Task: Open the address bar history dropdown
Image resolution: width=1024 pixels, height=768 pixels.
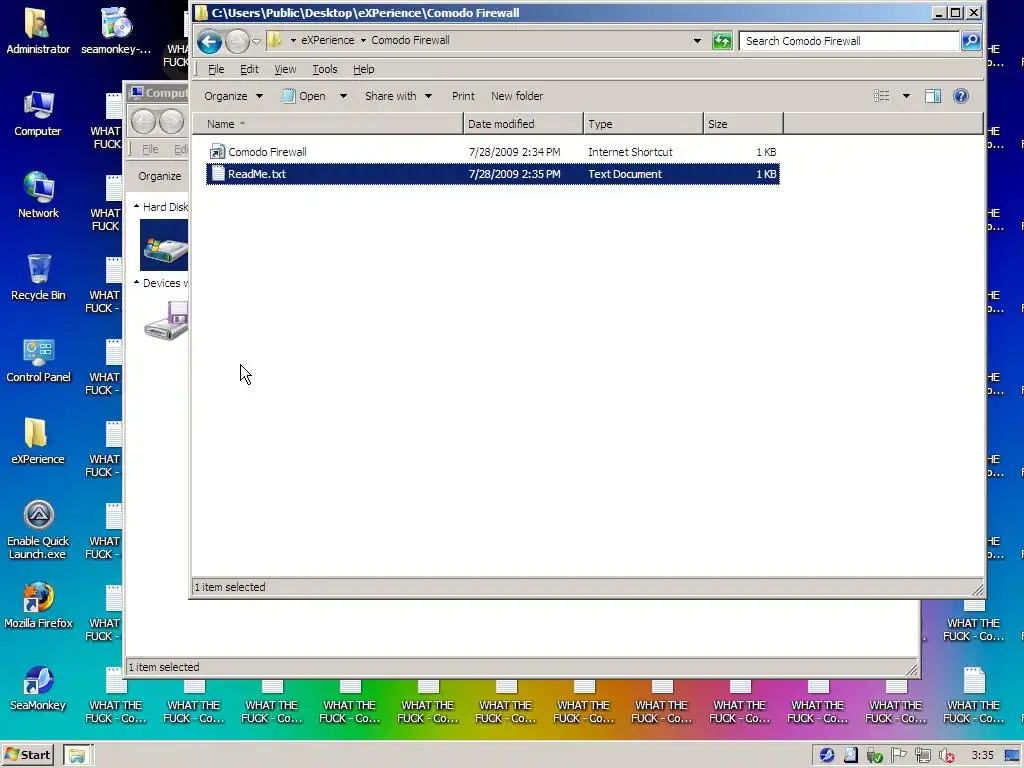Action: (x=697, y=40)
